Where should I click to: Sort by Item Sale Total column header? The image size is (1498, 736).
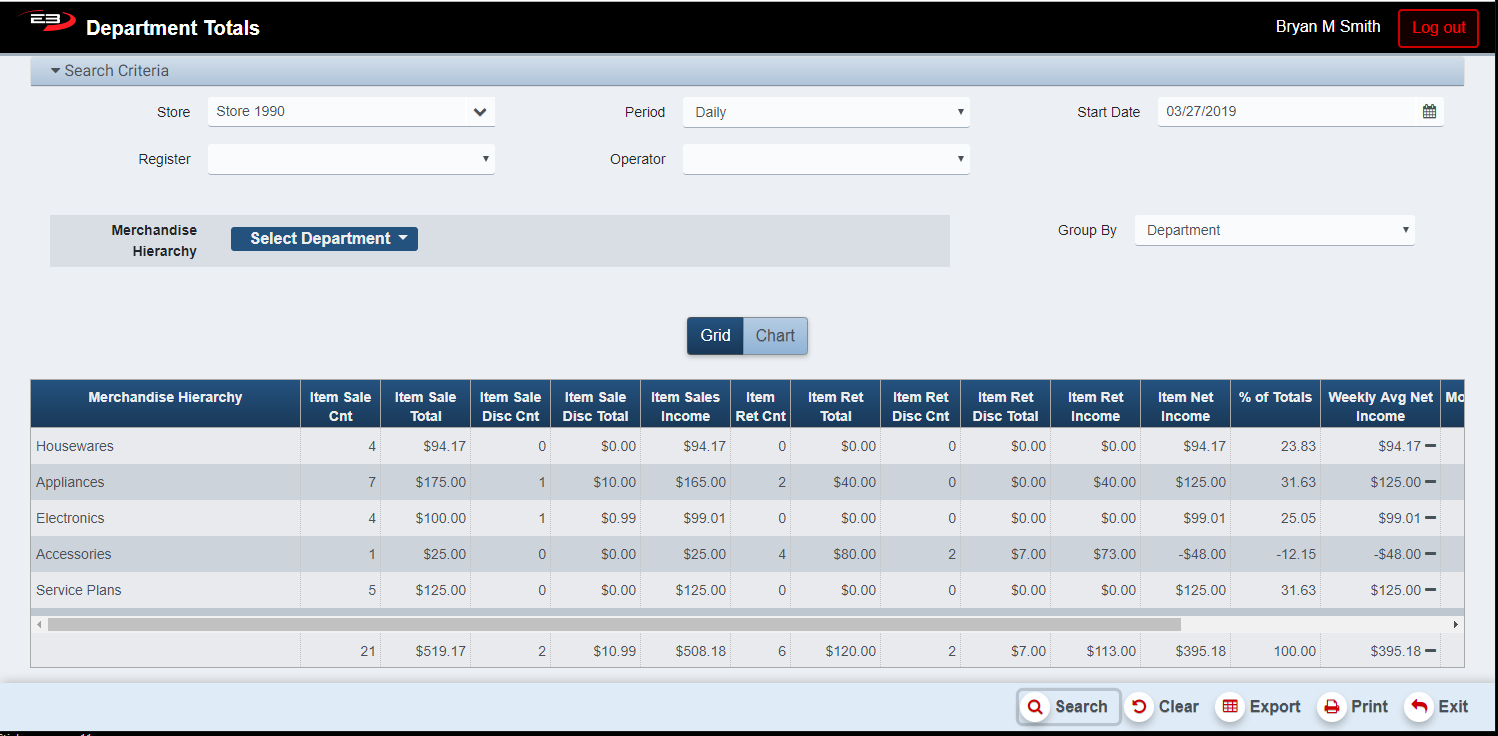click(x=425, y=406)
